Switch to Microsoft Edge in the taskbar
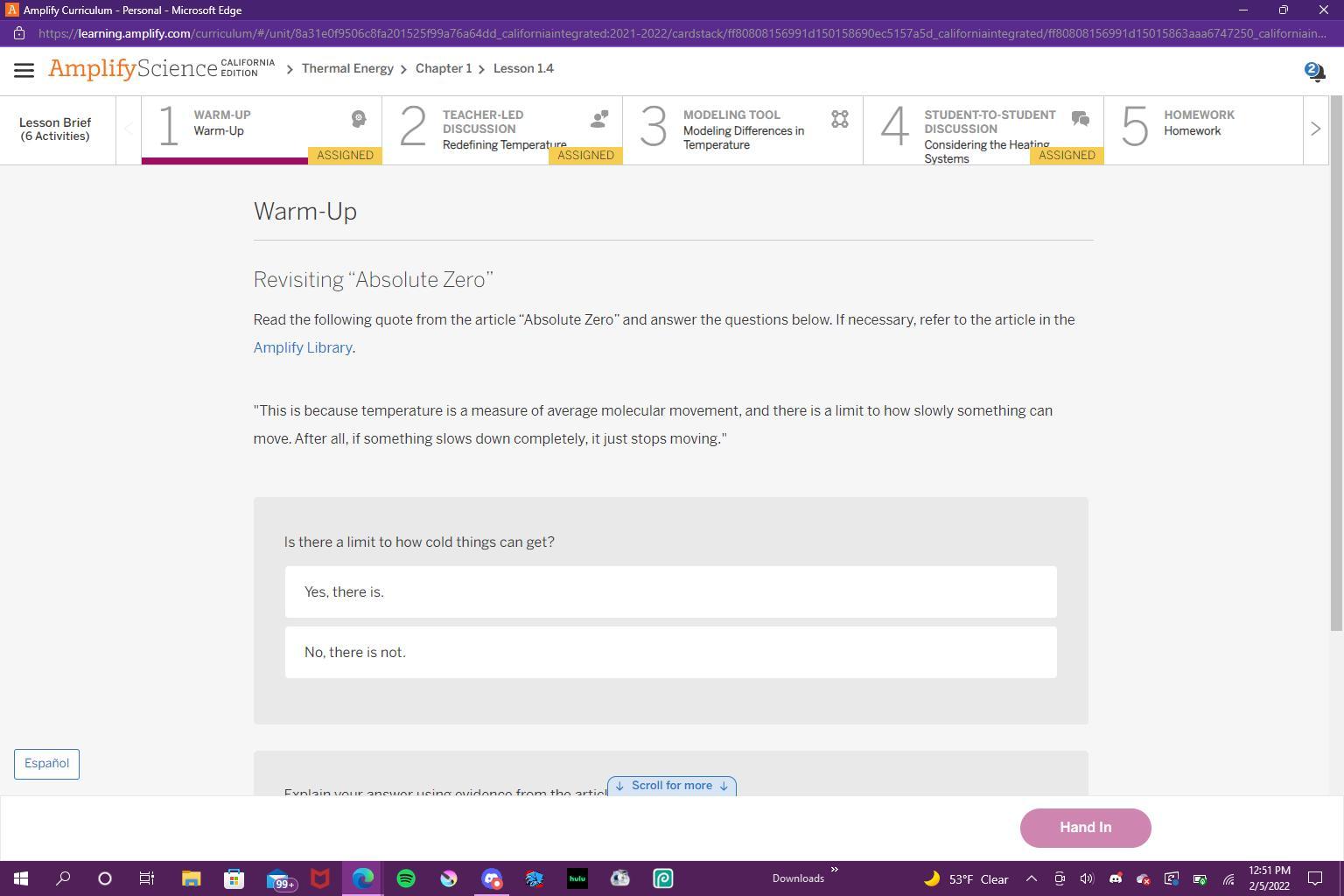1344x896 pixels. pyautogui.click(x=363, y=878)
